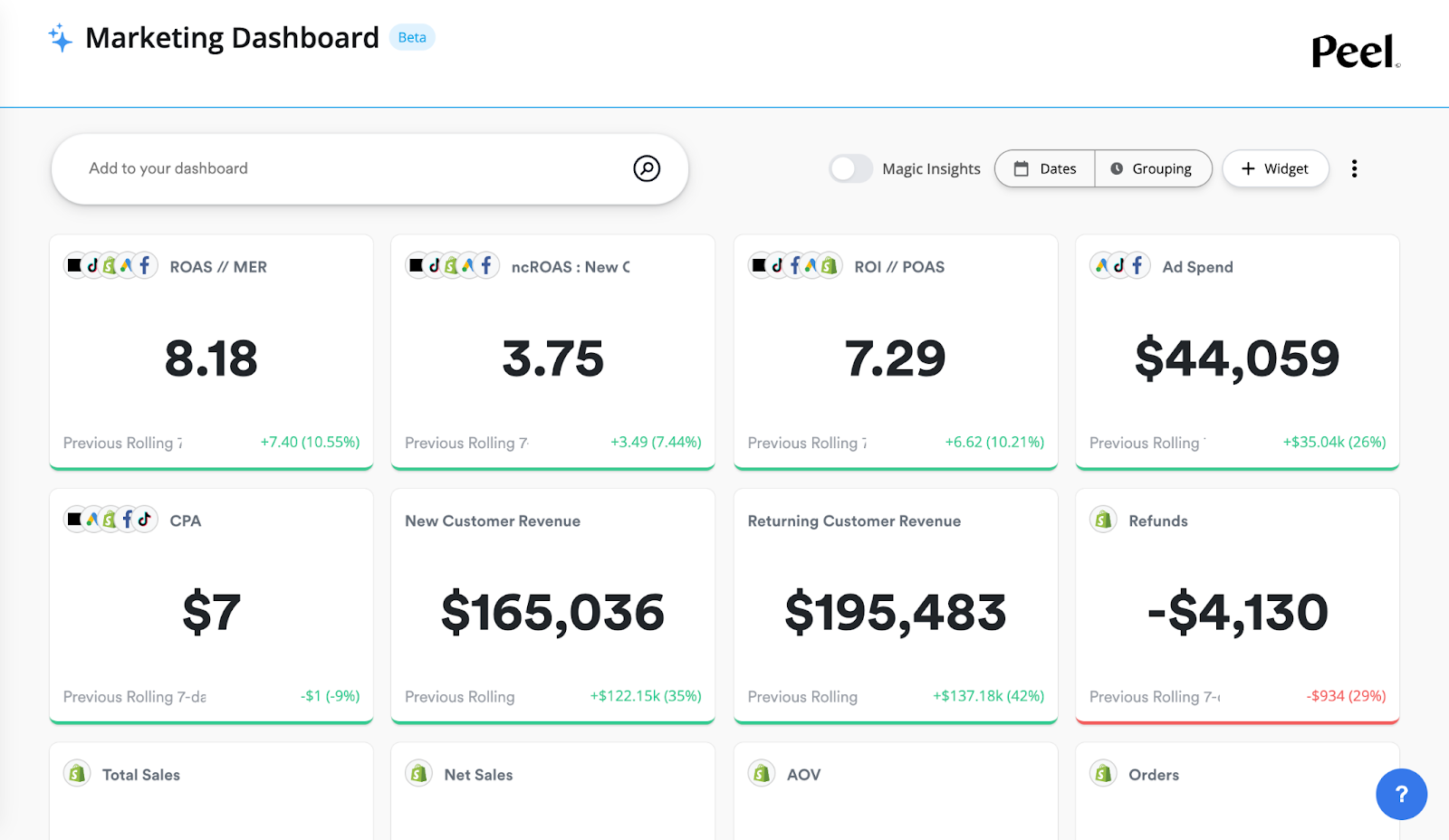Click the Shopify icon next to AOV
This screenshot has height=840, width=1449.
[762, 774]
